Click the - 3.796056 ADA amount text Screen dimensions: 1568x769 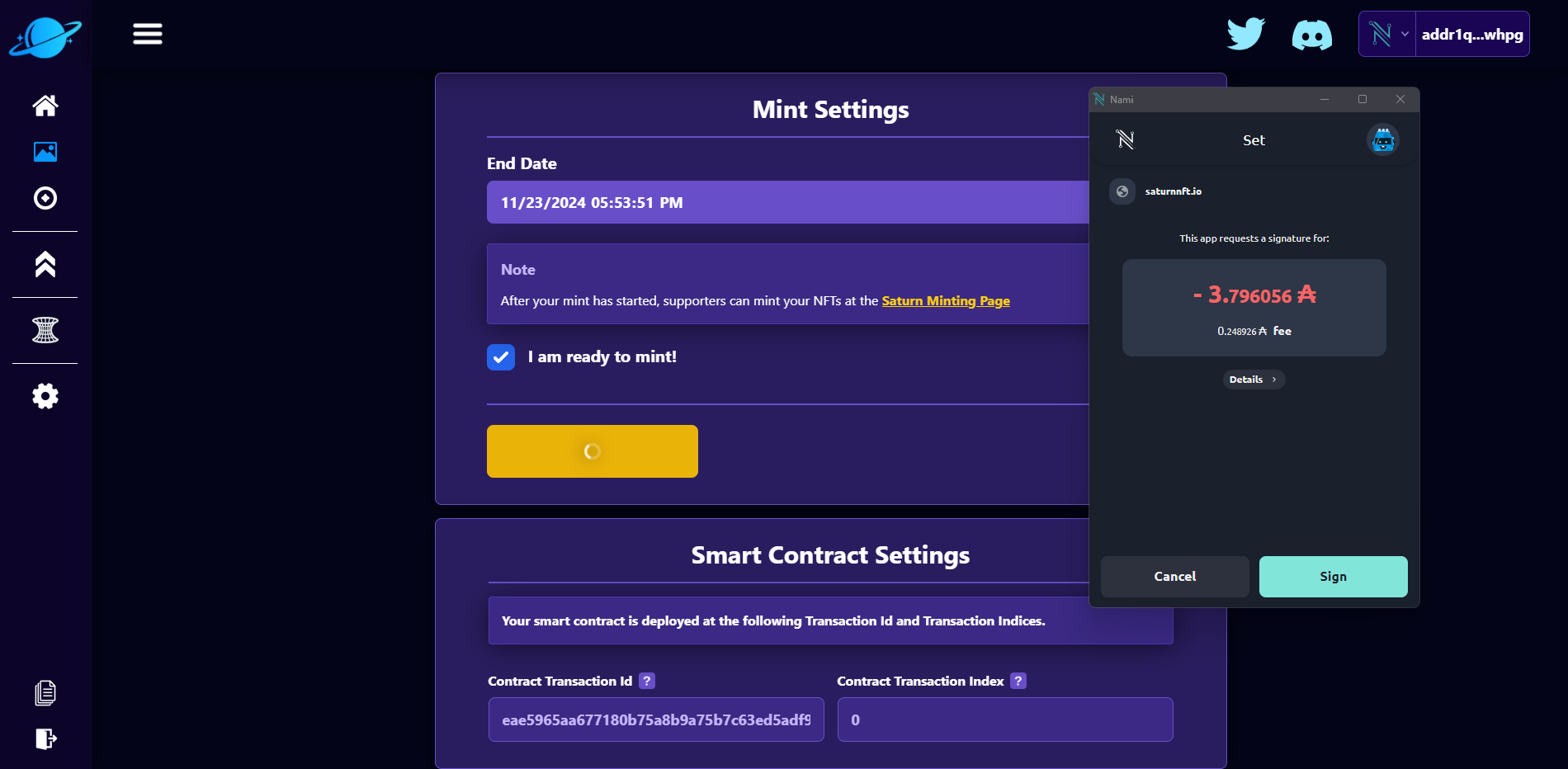pyautogui.click(x=1254, y=295)
